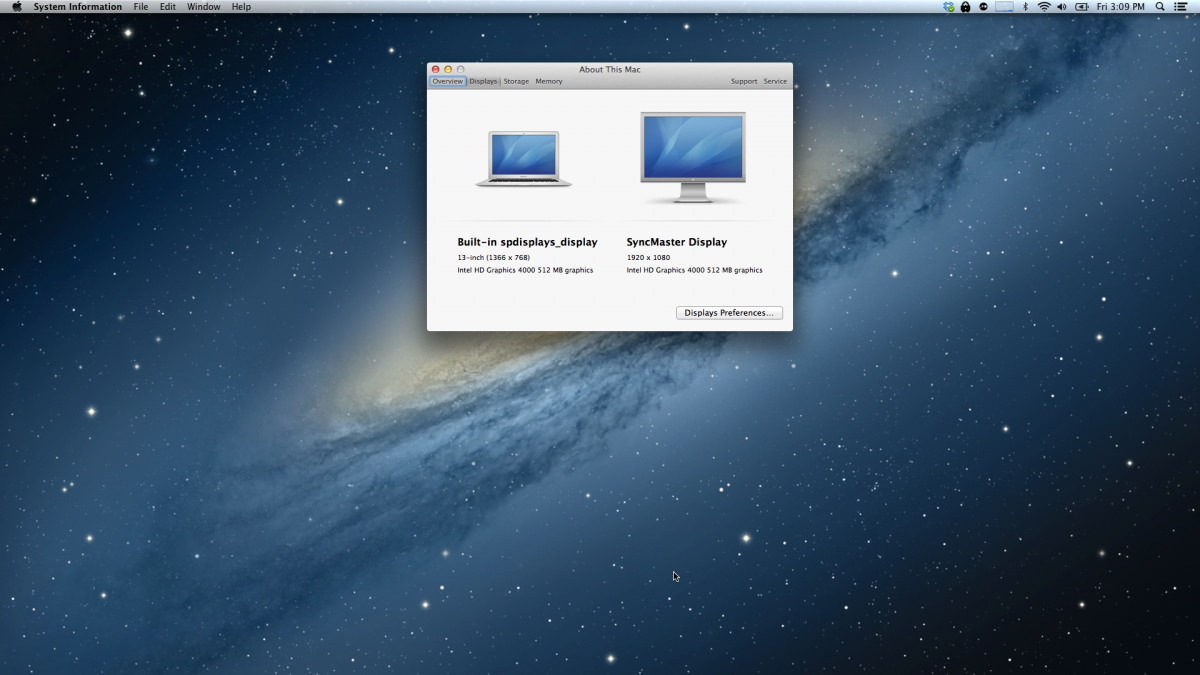Click the Dropbox menu bar icon
Screen dimensions: 1200x675
[x=949, y=7]
